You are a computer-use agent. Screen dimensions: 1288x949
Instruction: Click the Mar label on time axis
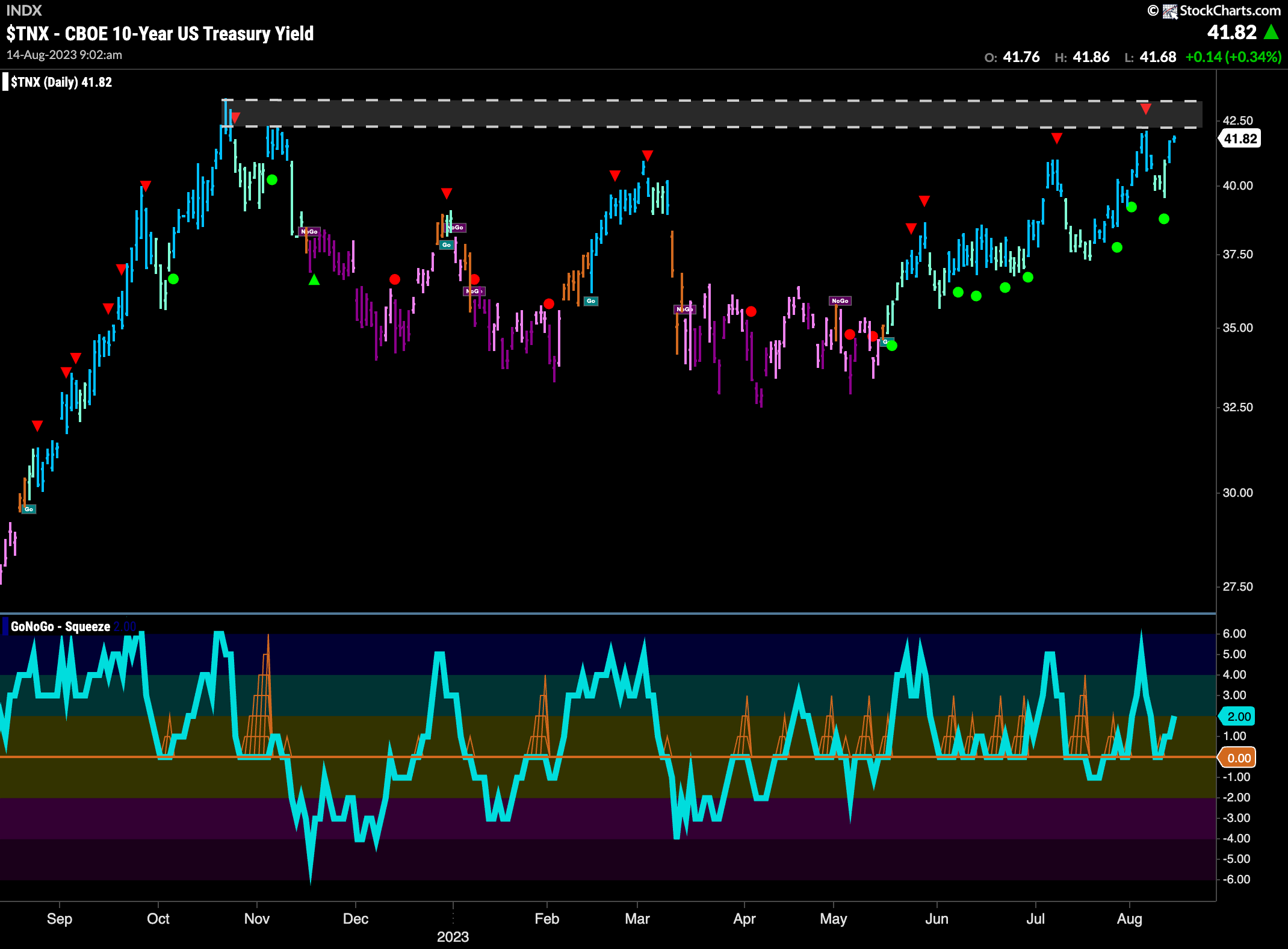[x=637, y=919]
